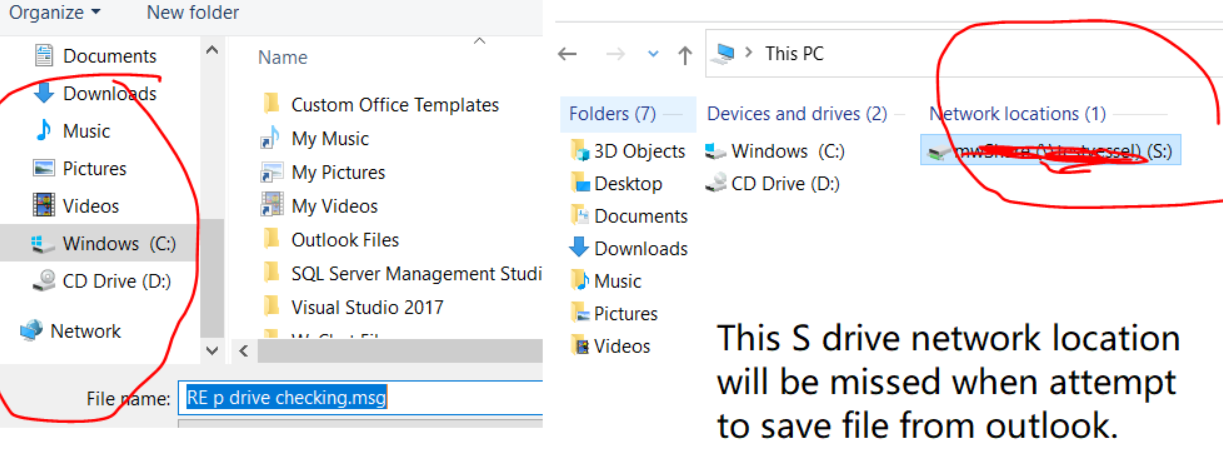The width and height of the screenshot is (1223, 463).
Task: Open Visual Studio 2017 folder
Action: pyautogui.click(x=366, y=307)
